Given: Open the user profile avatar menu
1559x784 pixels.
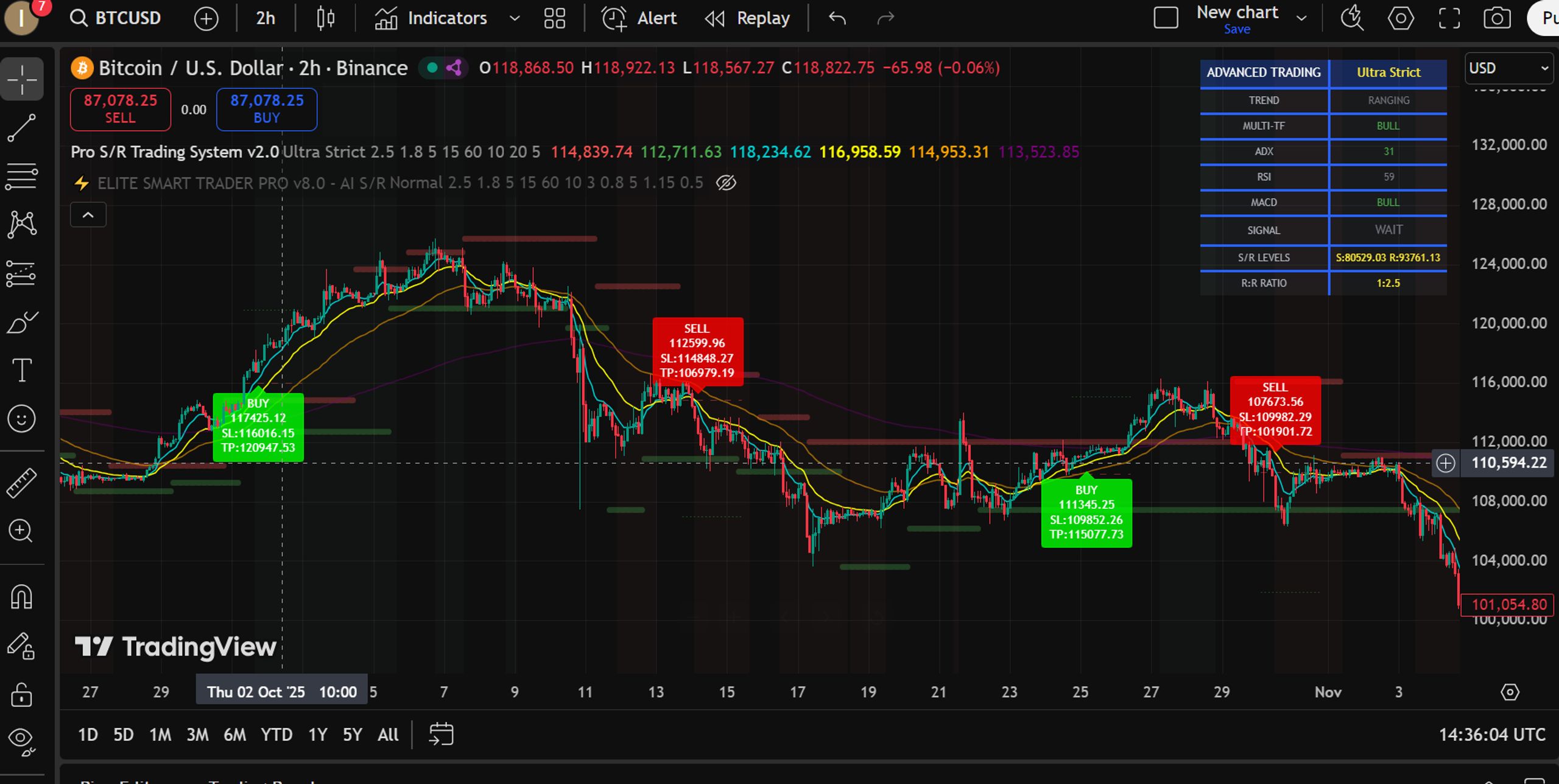Looking at the screenshot, I should pyautogui.click(x=21, y=18).
